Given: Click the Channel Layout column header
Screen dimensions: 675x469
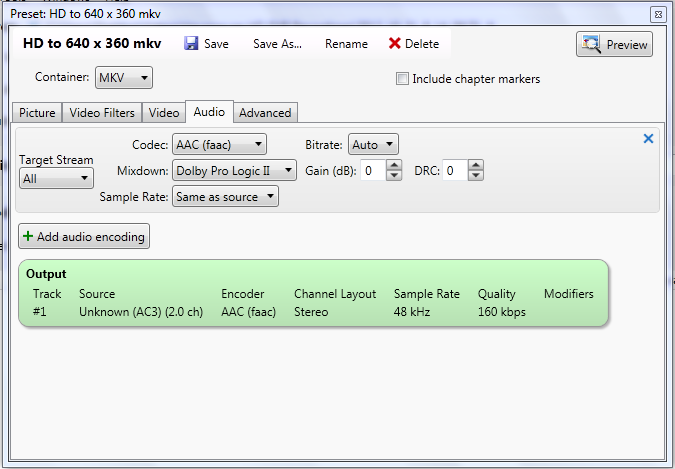Looking at the screenshot, I should [335, 294].
